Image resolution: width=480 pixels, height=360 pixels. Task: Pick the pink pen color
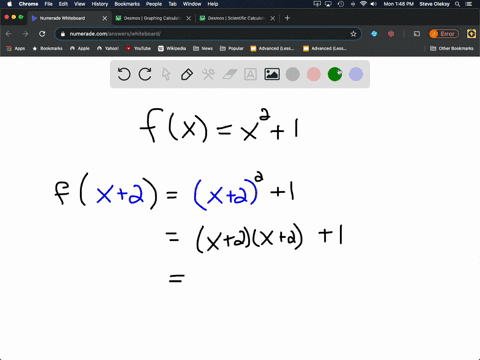click(314, 74)
